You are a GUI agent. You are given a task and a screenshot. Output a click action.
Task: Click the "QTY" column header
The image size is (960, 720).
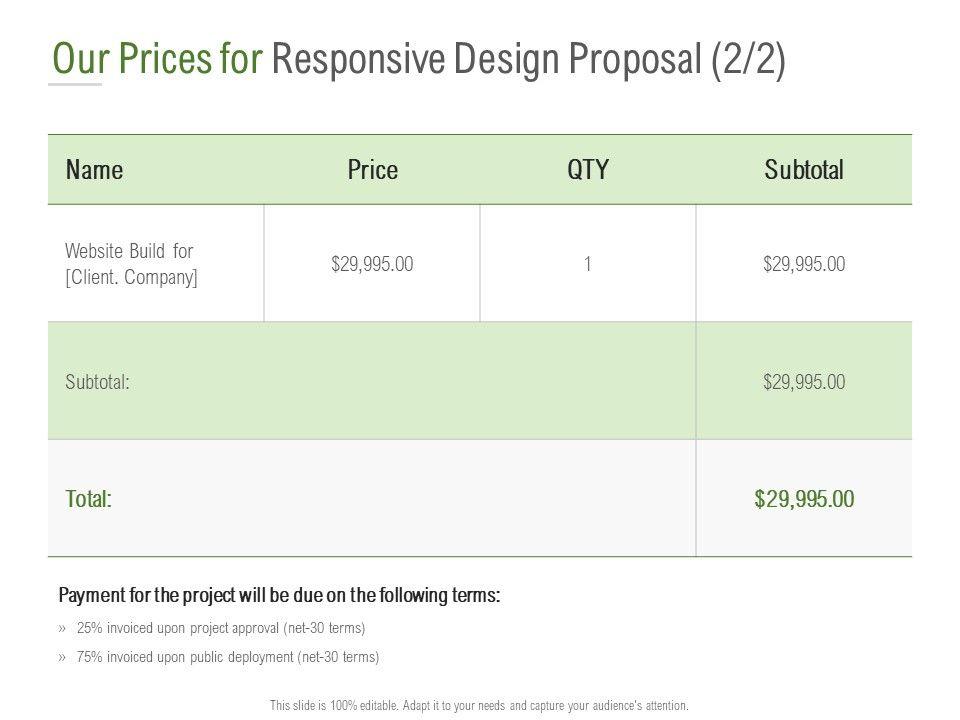(x=588, y=170)
